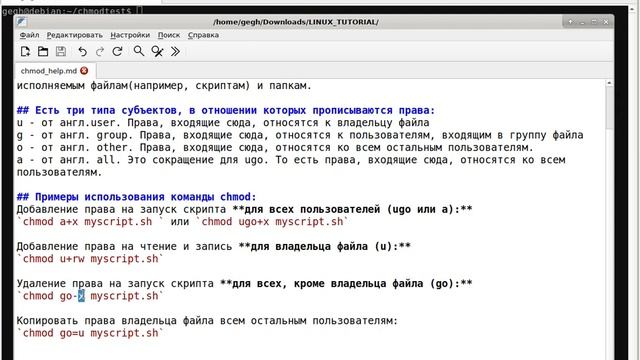Click the text 'chmod a+x myscript.sh'
This screenshot has height=360, width=640.
[87, 222]
